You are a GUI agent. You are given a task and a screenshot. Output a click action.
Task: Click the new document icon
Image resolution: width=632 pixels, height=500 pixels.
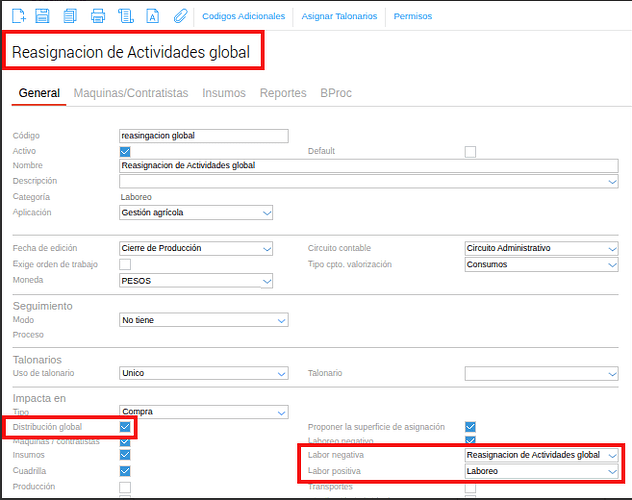[x=18, y=16]
